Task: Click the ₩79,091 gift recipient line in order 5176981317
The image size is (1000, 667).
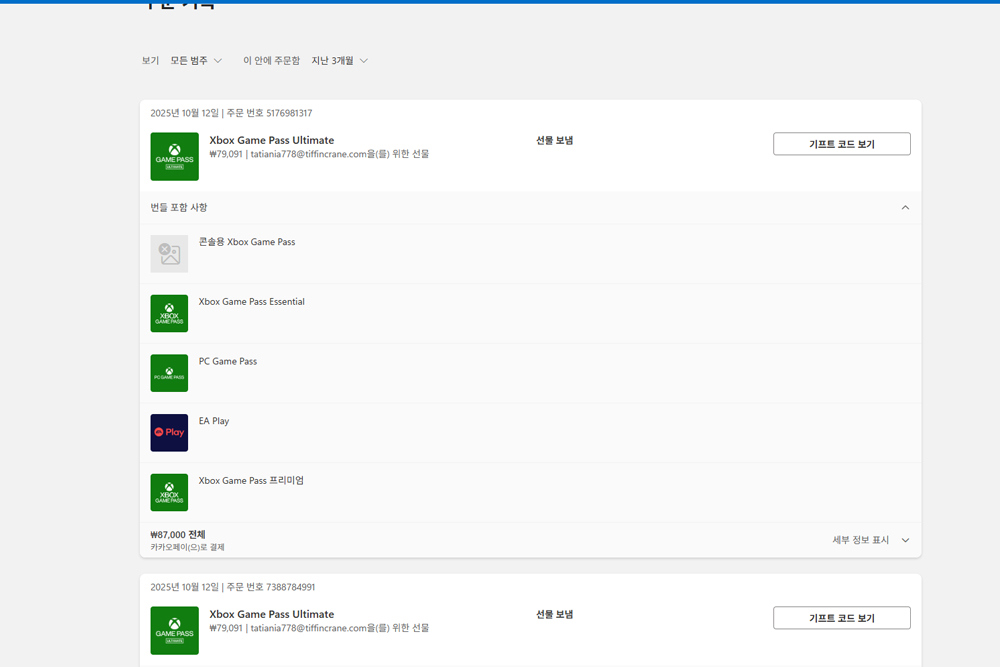Action: coord(320,154)
